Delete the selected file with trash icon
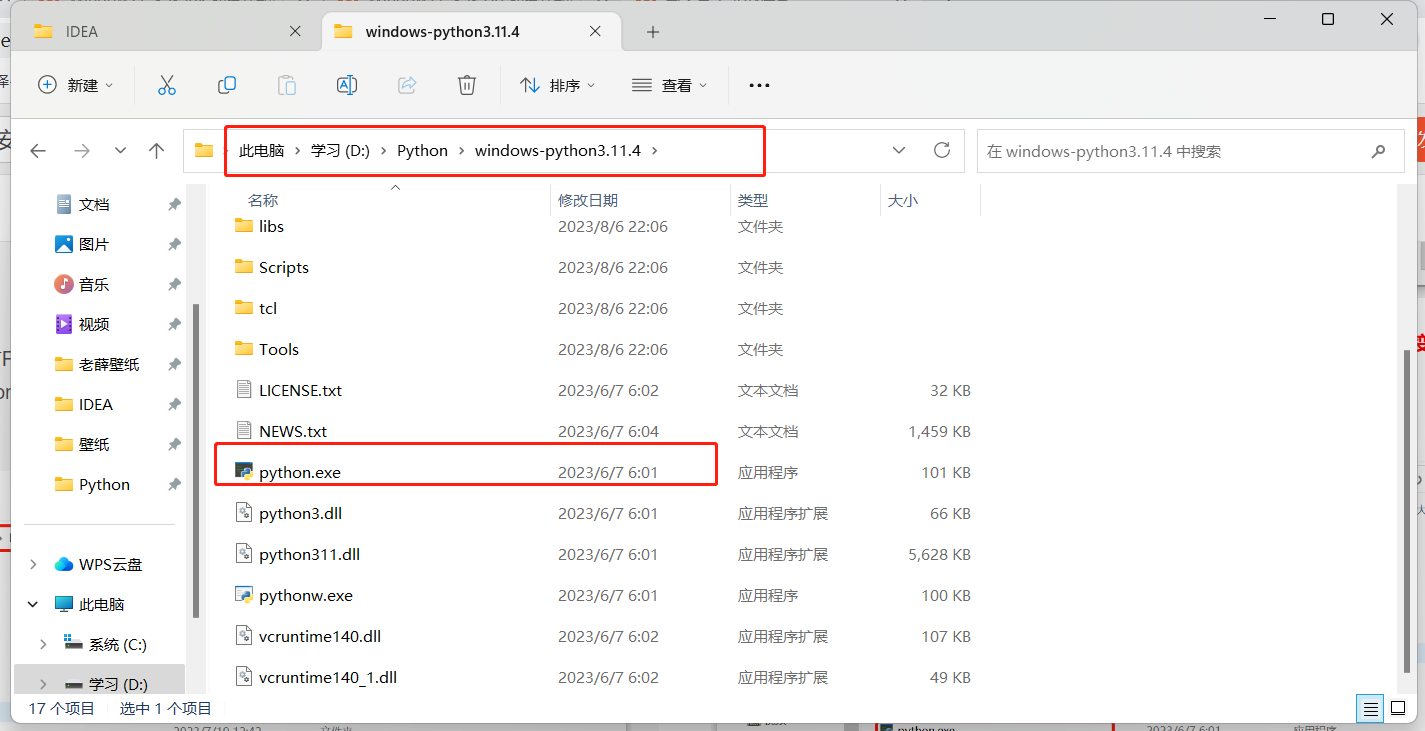1425x731 pixels. tap(467, 85)
